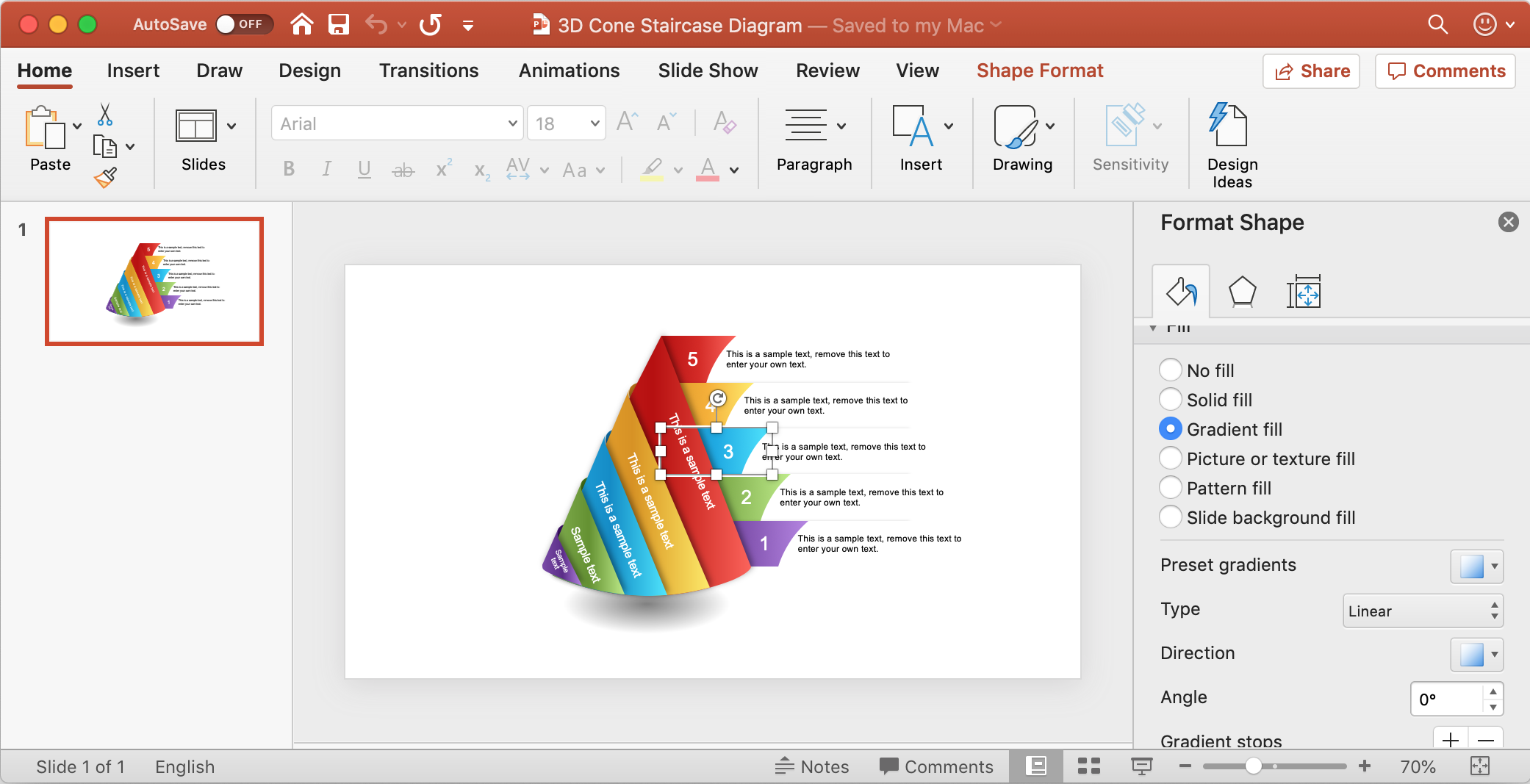The height and width of the screenshot is (784, 1530).
Task: Click the Cut scissors icon
Action: (105, 115)
